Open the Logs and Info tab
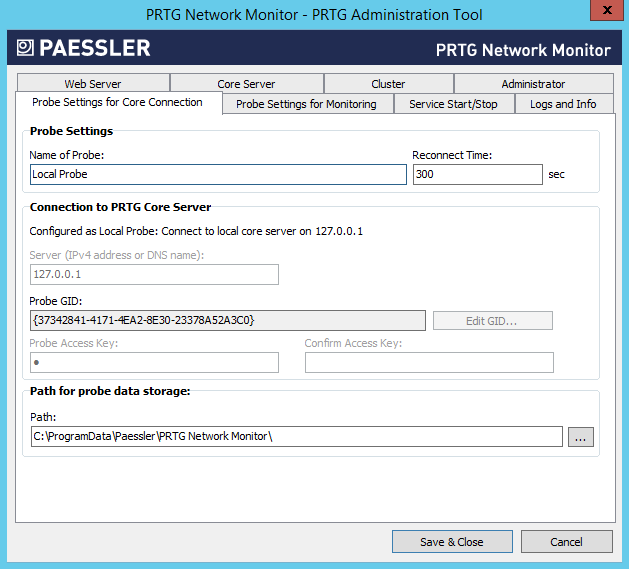The height and width of the screenshot is (569, 629). (x=563, y=104)
